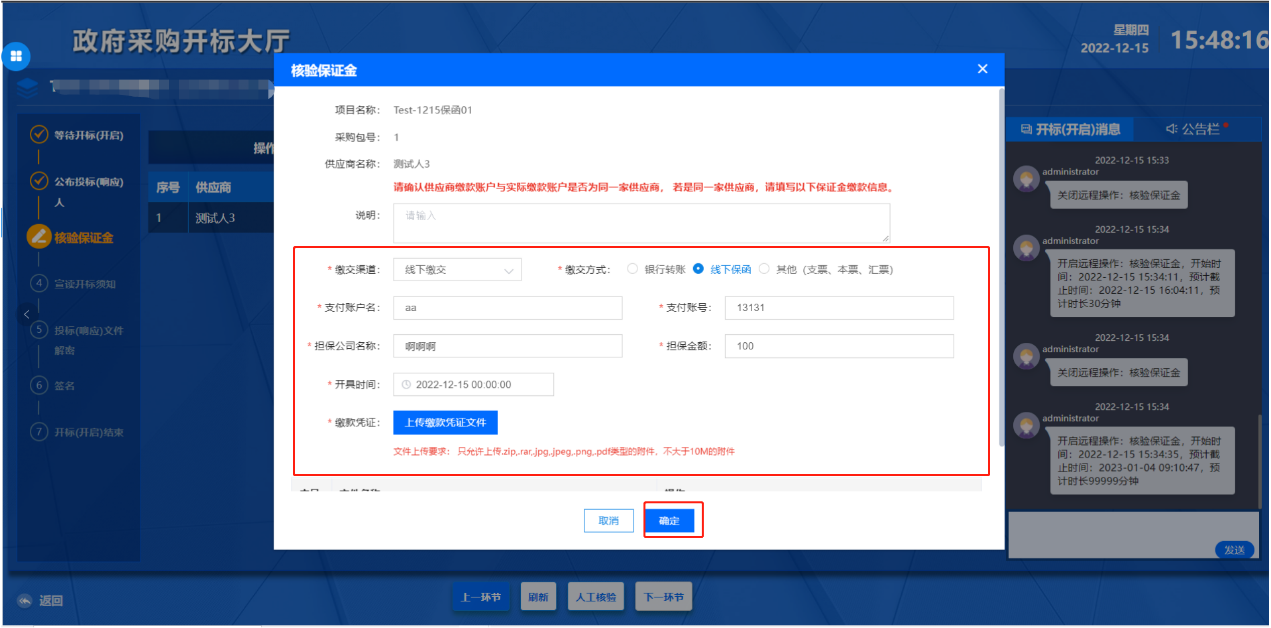Click the 返回 back arrow icon

click(x=24, y=601)
